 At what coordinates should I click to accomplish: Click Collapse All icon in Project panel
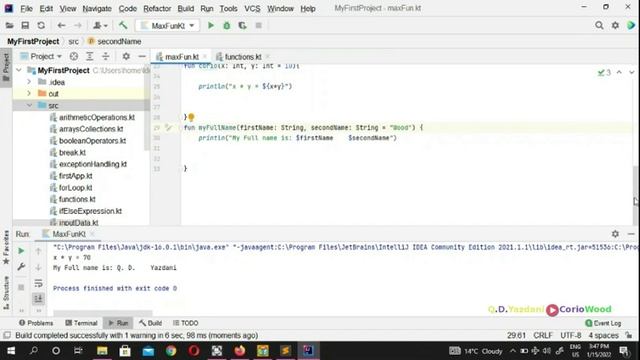[106, 56]
